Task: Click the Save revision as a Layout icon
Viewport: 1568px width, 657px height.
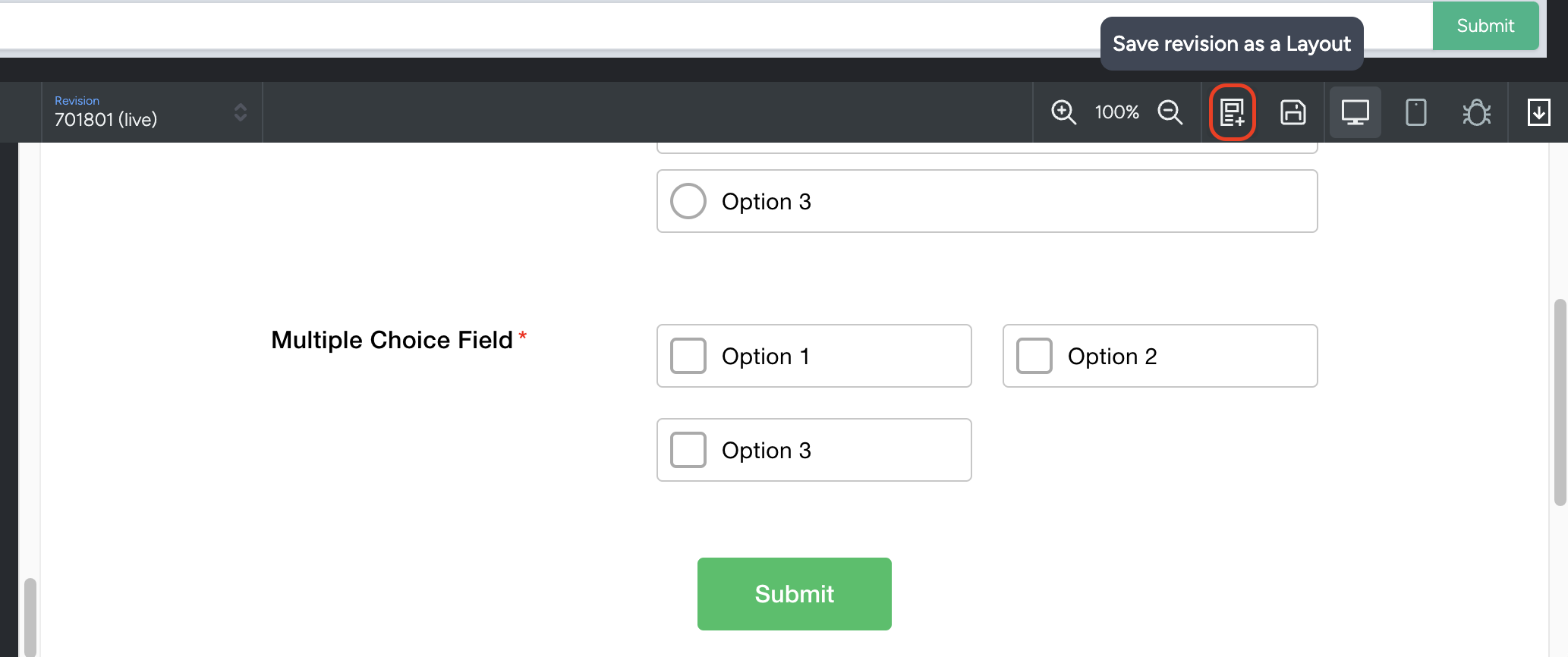Action: coord(1232,112)
